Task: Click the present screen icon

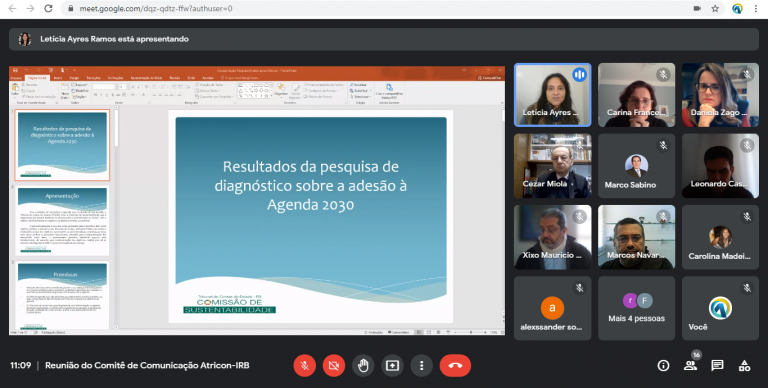Action: tap(392, 365)
